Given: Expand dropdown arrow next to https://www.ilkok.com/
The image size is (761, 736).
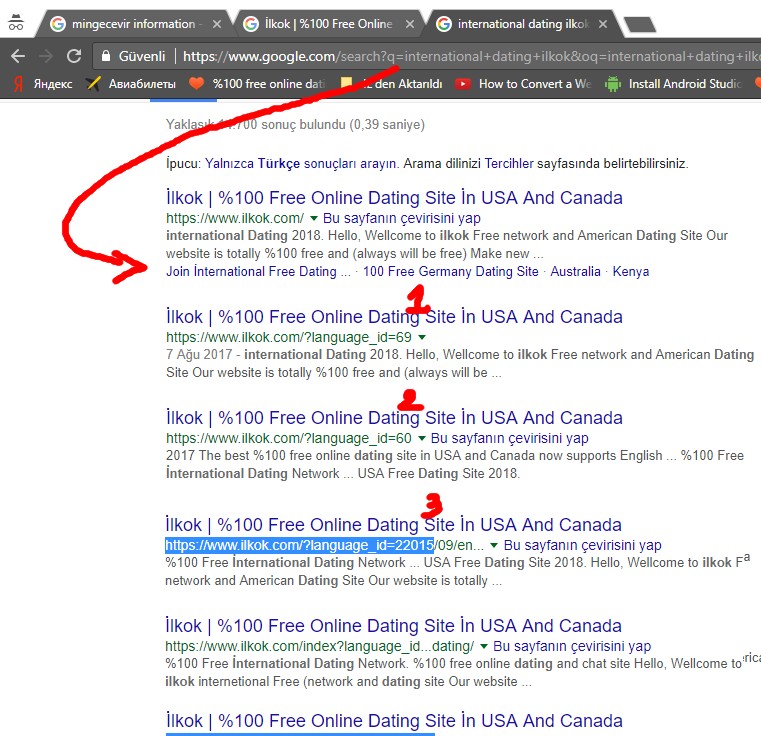Looking at the screenshot, I should (313, 218).
